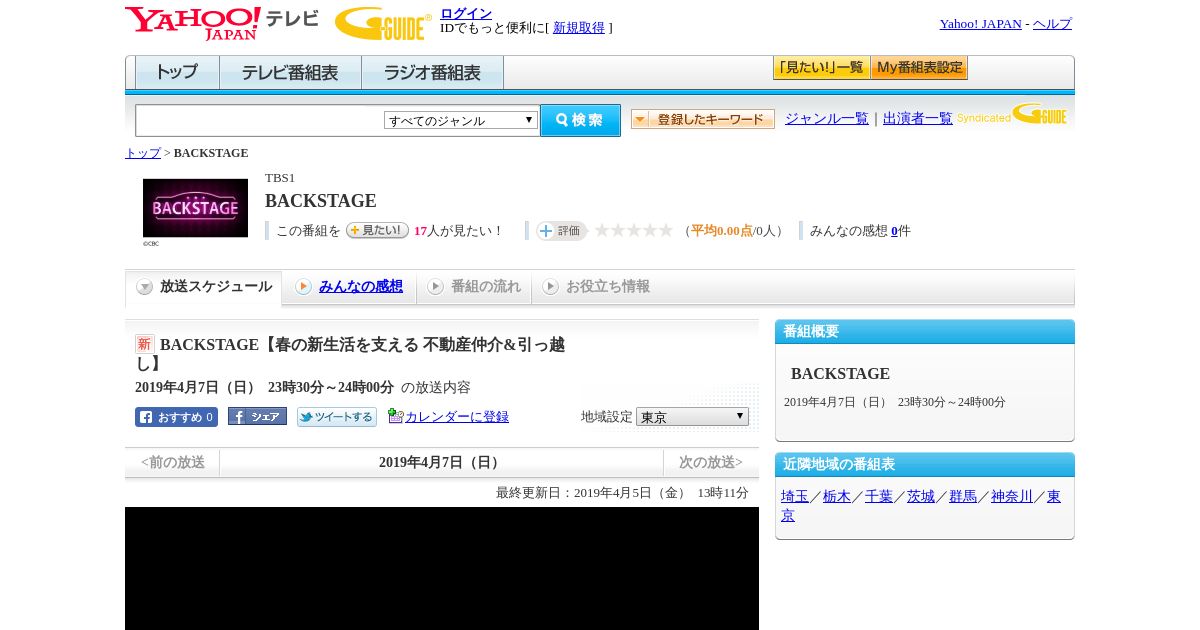Focus the keyword search input field
The image size is (1200, 630).
pos(260,120)
